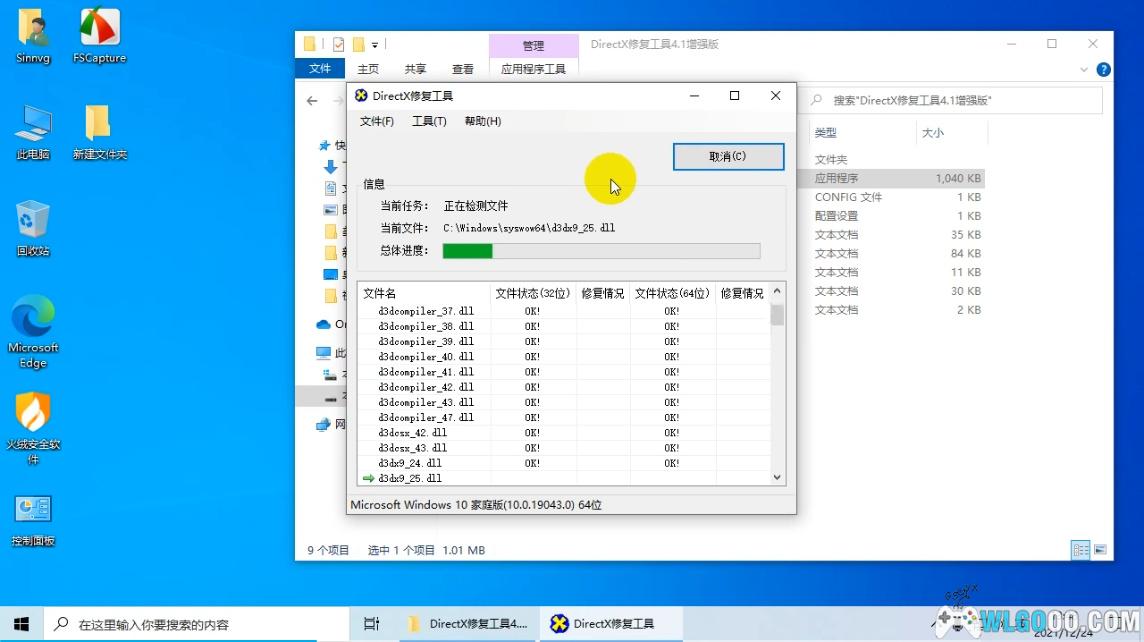Click the Explorer help question mark icon
Viewport: 1144px width, 642px height.
(x=1103, y=69)
